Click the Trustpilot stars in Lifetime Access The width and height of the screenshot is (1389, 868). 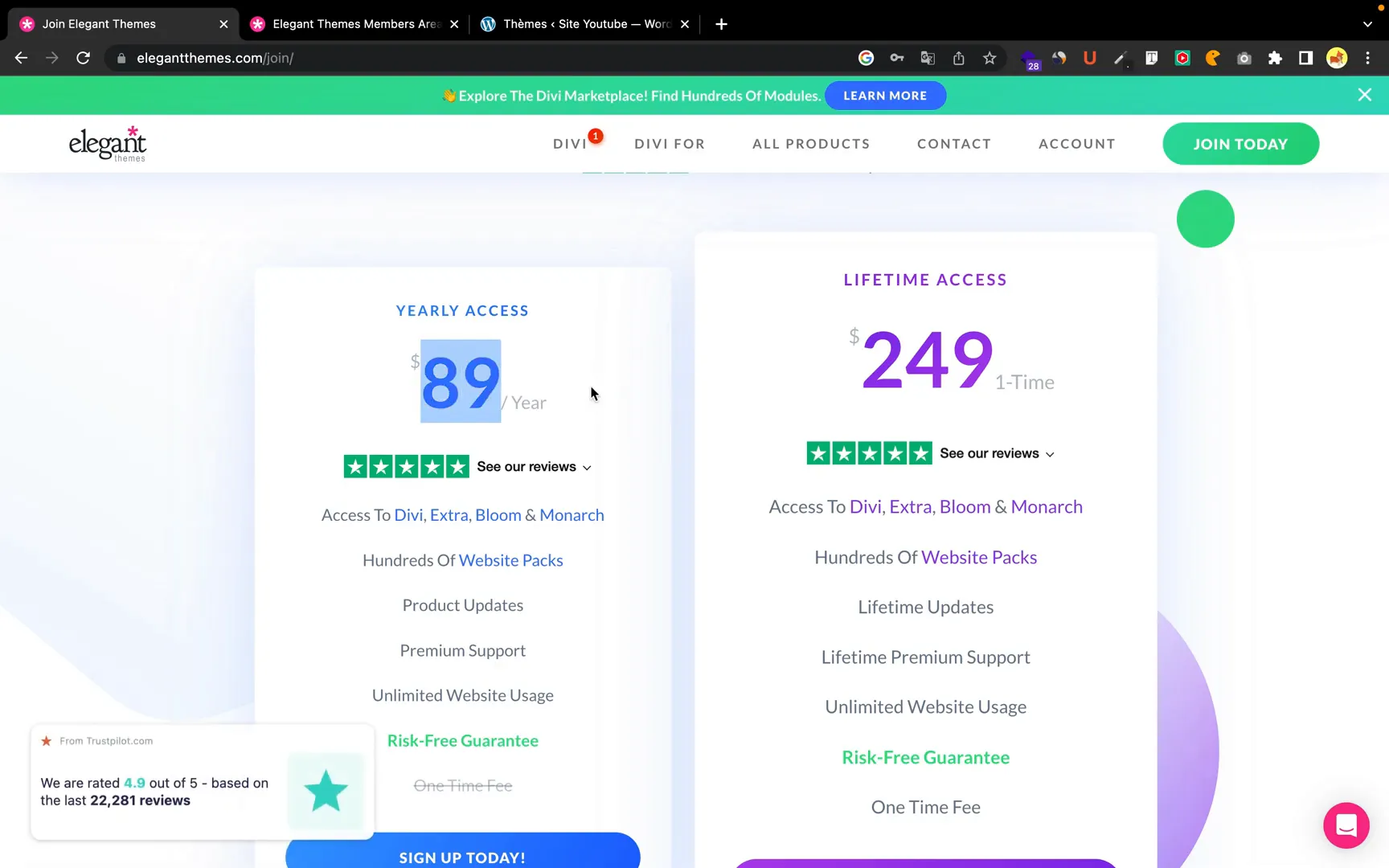point(869,453)
